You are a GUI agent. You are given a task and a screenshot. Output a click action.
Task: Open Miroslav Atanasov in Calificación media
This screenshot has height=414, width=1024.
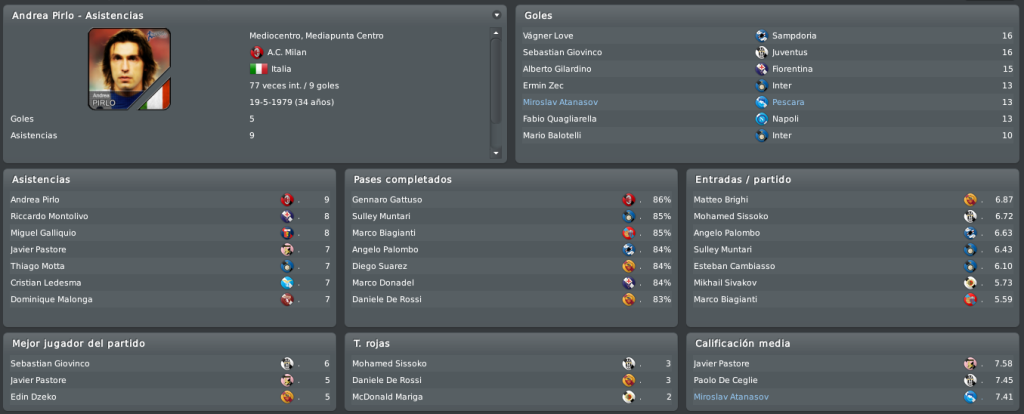coord(731,397)
